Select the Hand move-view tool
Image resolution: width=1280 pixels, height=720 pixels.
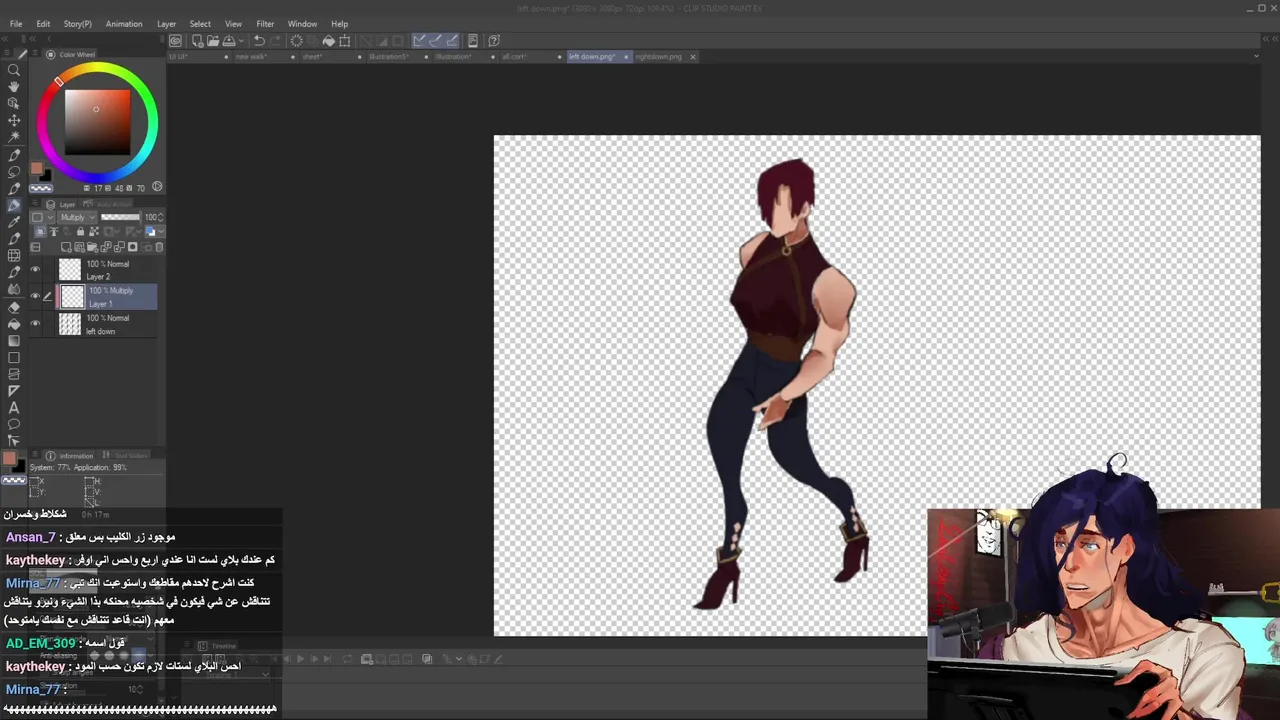[14, 87]
